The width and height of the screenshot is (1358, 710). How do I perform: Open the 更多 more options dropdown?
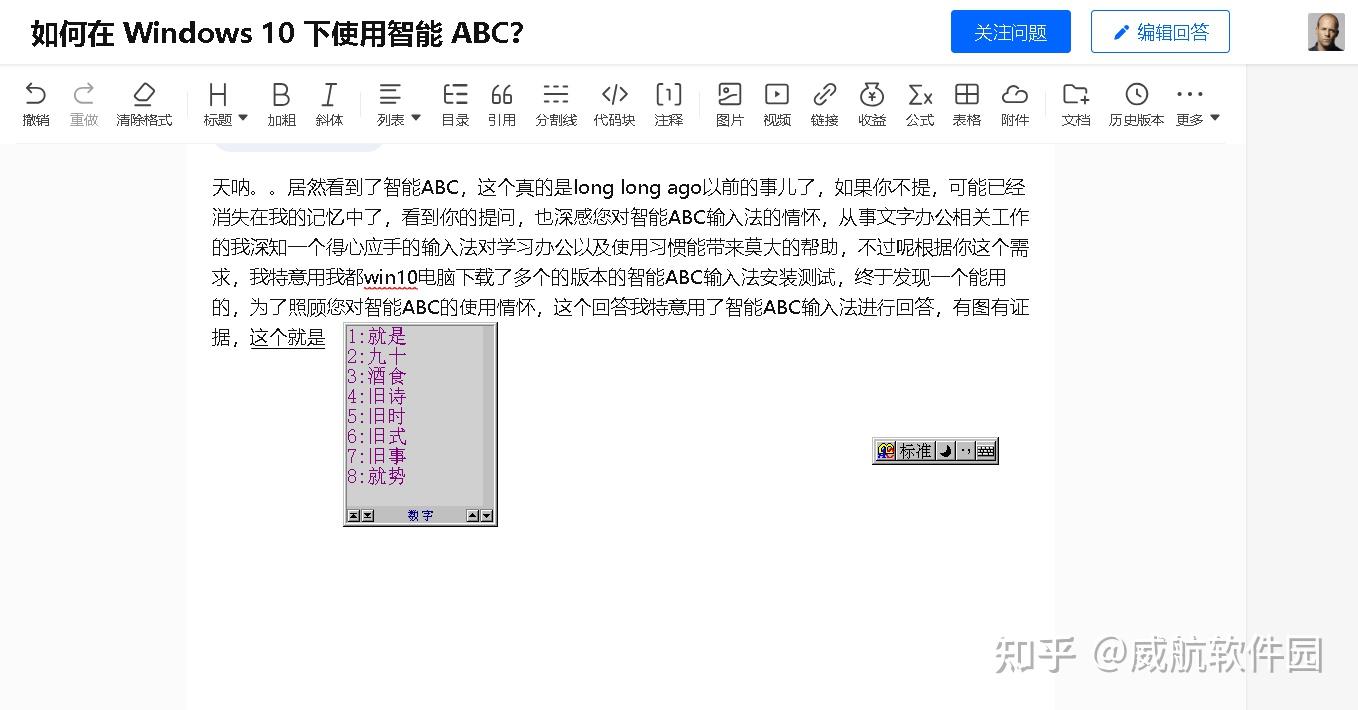click(x=1190, y=104)
